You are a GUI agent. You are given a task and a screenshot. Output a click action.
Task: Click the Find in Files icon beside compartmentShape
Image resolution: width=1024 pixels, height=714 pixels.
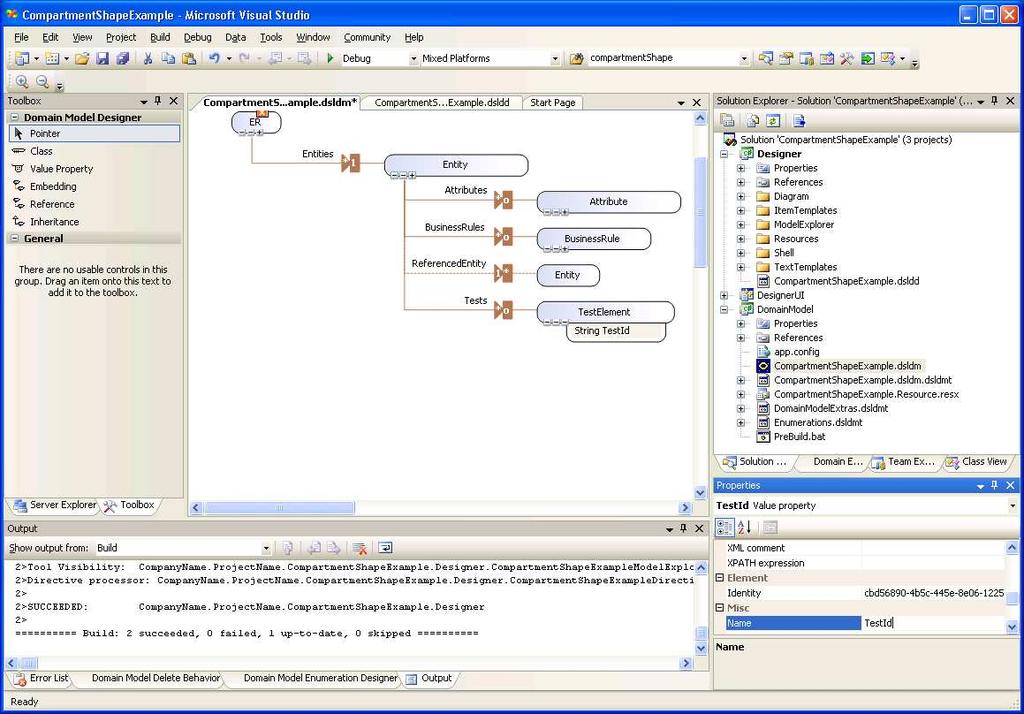coord(576,59)
